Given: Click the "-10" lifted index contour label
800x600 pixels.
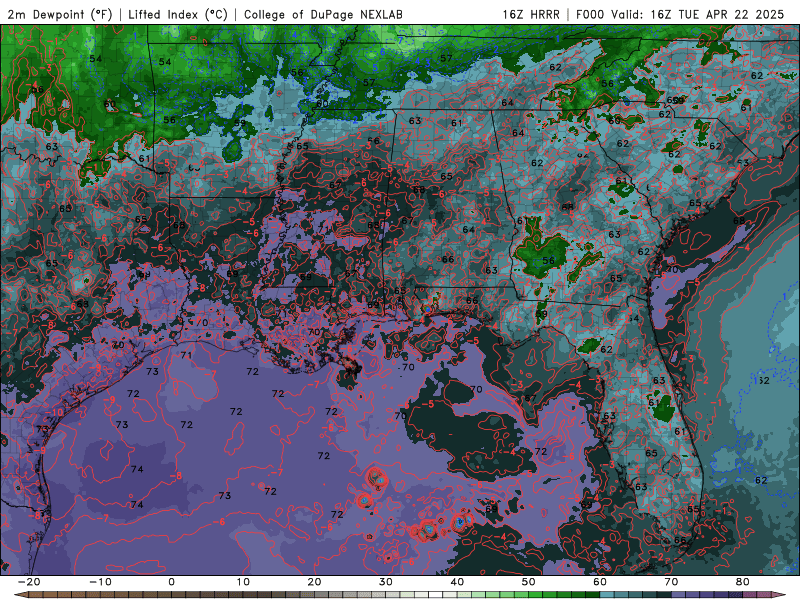Looking at the screenshot, I should 55,412.
